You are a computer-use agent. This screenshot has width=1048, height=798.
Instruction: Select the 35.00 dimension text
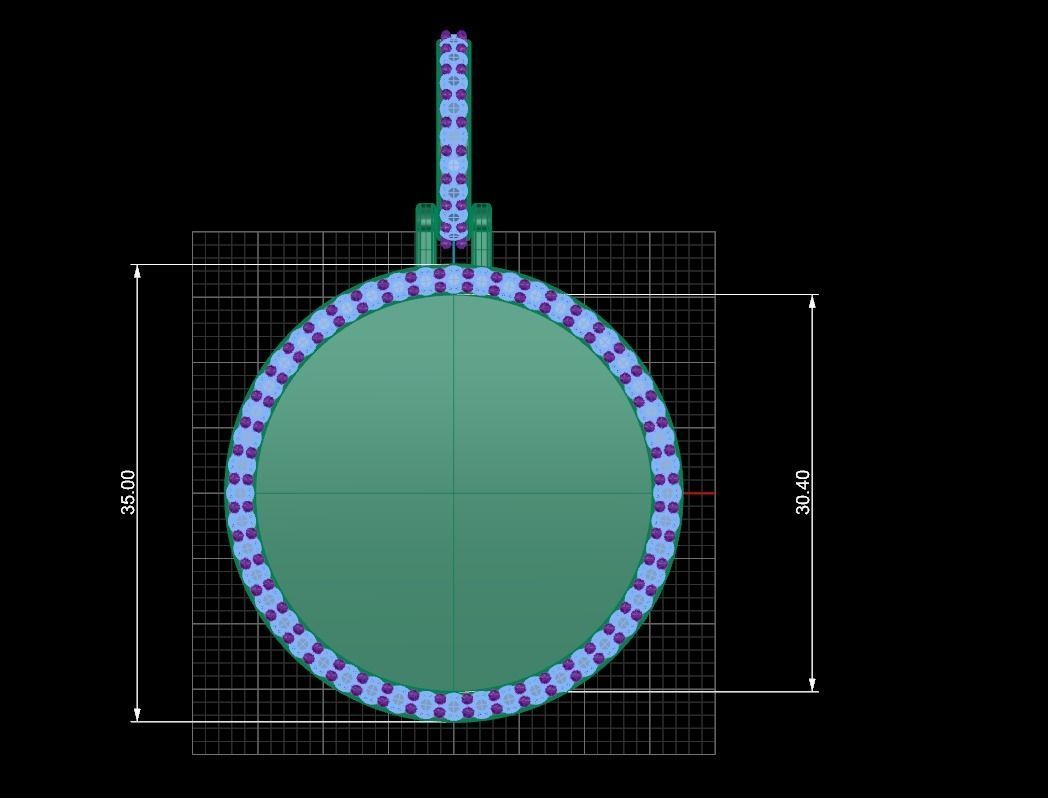tap(128, 493)
